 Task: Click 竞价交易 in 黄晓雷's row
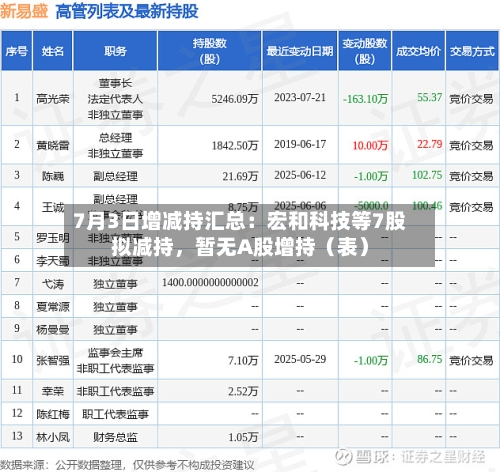click(471, 145)
